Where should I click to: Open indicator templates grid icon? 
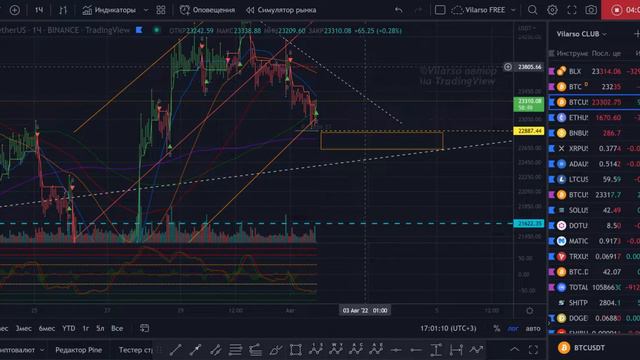(x=161, y=10)
